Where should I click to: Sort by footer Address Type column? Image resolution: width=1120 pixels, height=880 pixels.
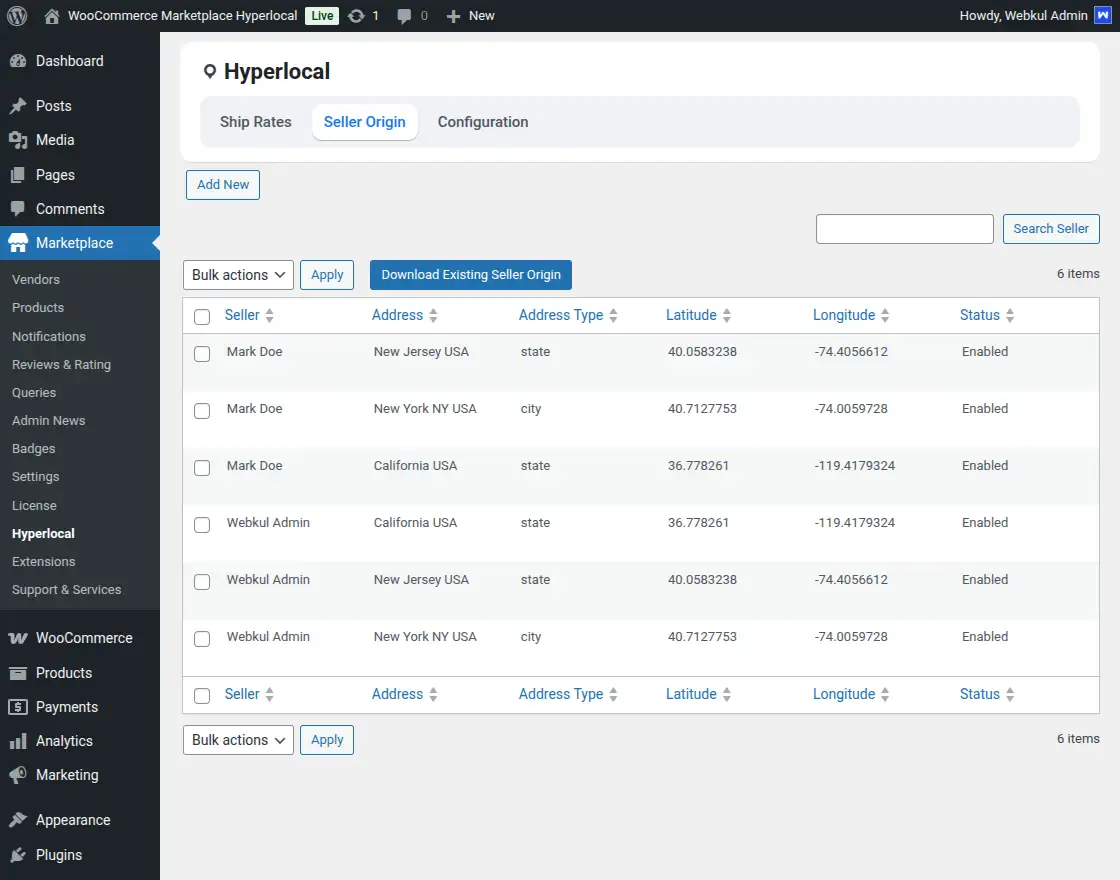568,694
